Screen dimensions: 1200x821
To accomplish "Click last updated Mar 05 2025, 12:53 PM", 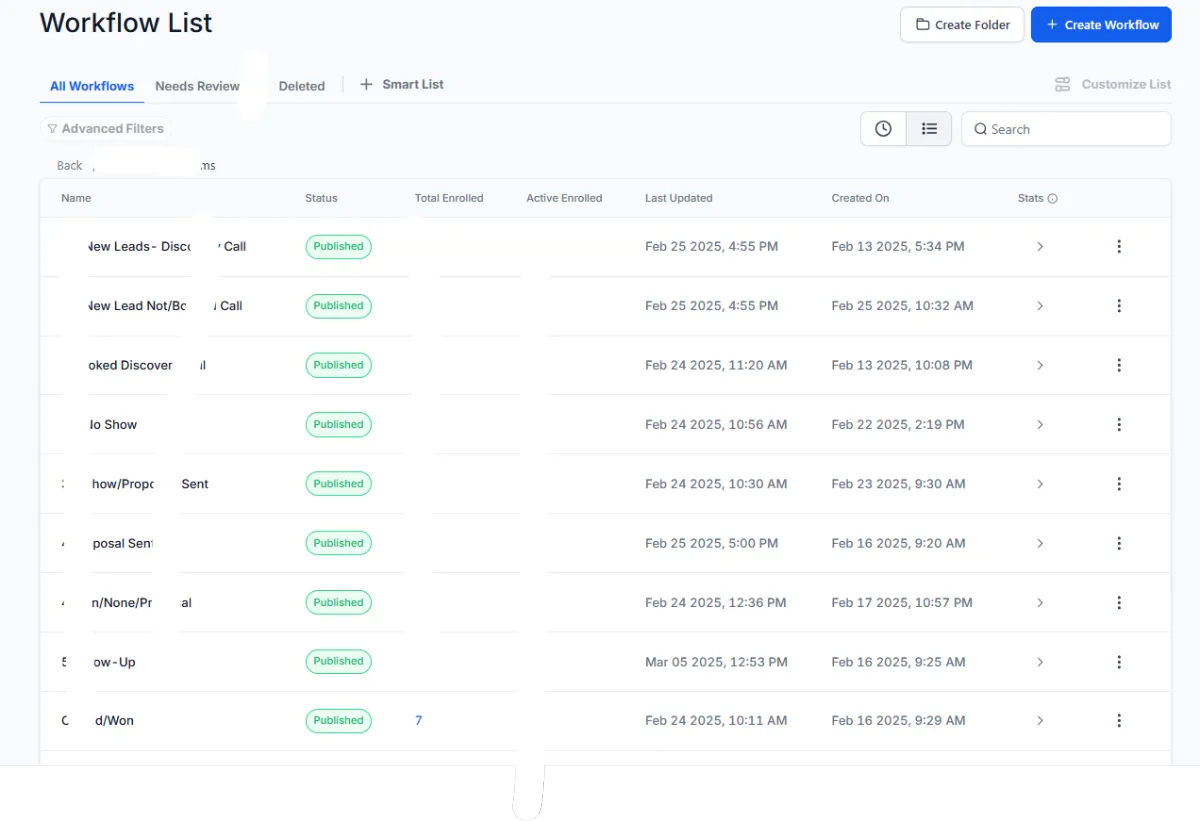I will coord(716,662).
